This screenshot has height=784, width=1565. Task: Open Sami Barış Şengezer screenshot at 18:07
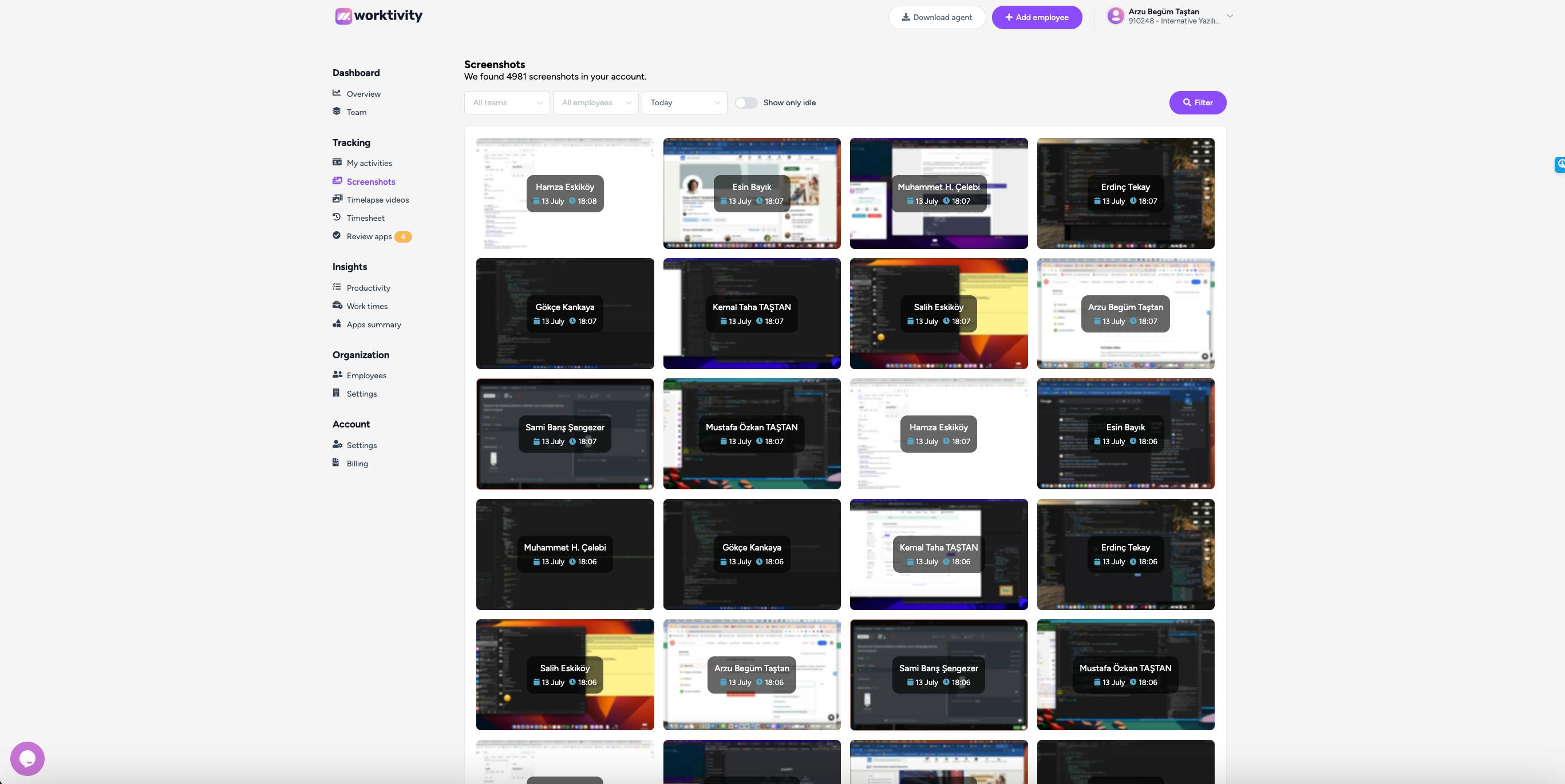click(565, 434)
